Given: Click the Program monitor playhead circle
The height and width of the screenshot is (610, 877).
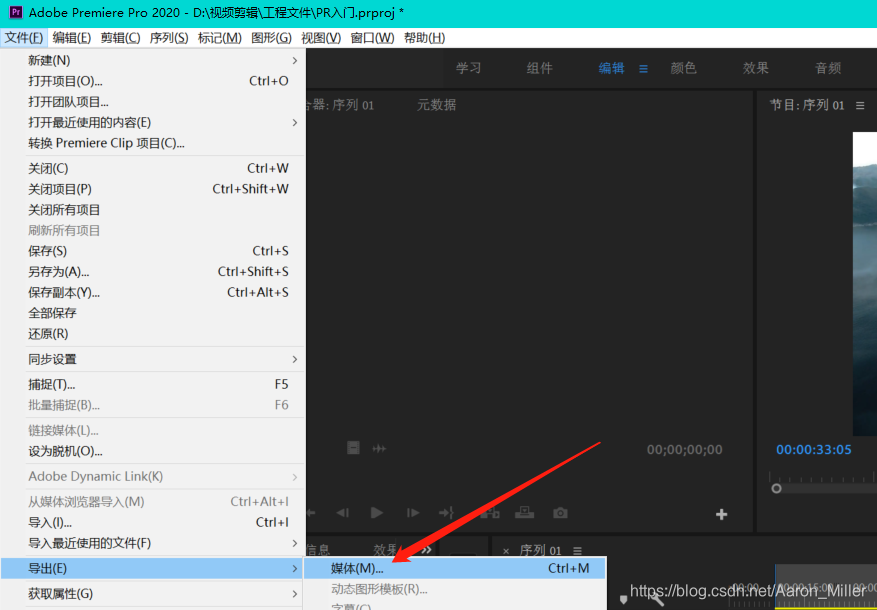Looking at the screenshot, I should (x=776, y=488).
